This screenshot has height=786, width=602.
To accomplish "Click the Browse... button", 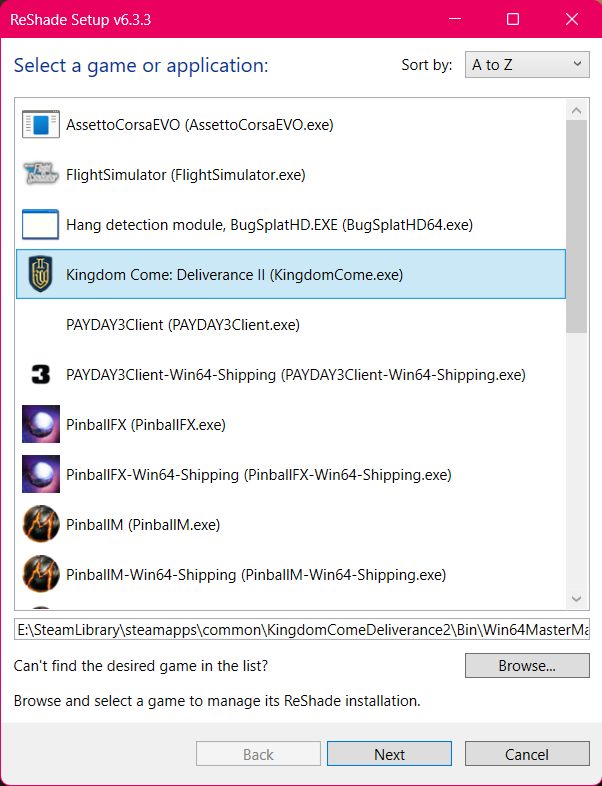I will coord(527,666).
